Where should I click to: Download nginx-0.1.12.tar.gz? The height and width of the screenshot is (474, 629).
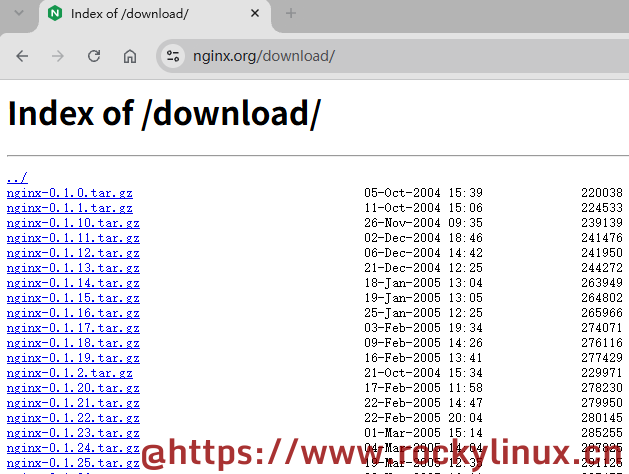pos(73,253)
